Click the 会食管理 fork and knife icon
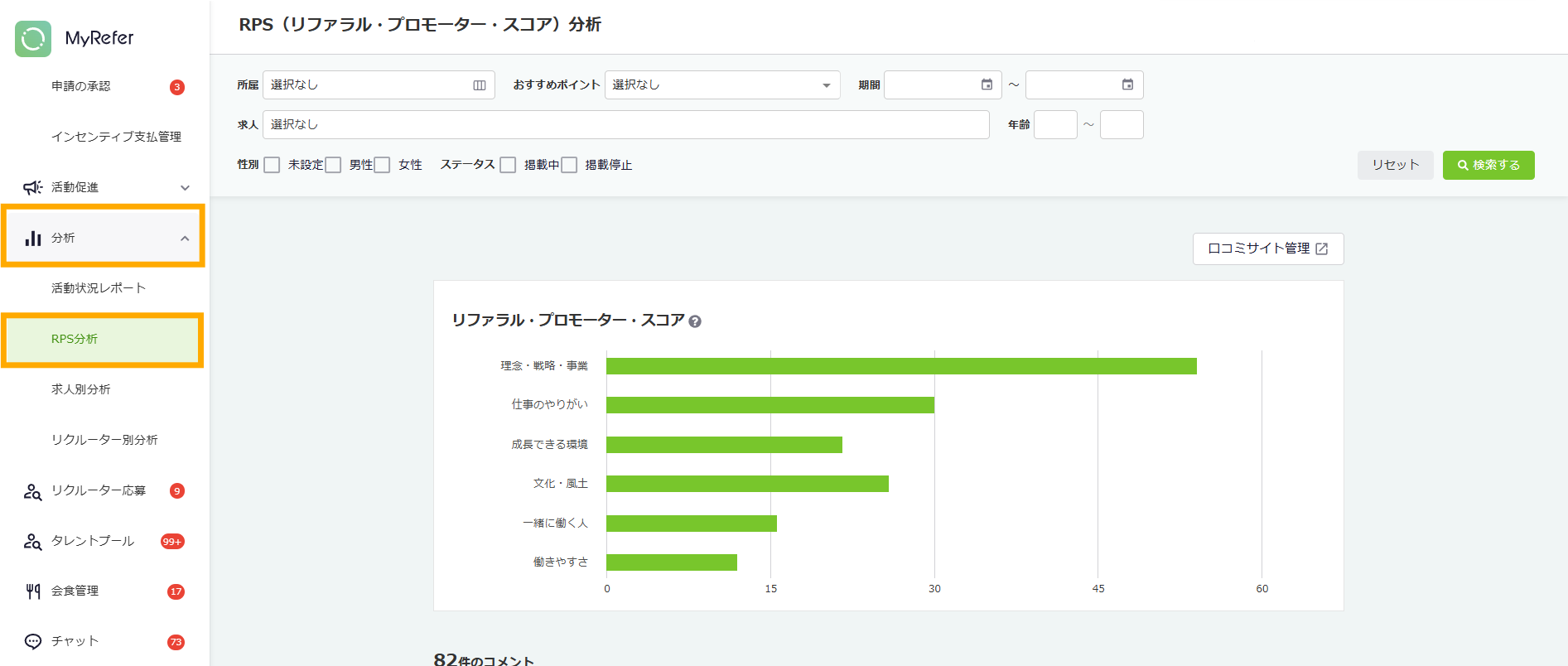The height and width of the screenshot is (666, 1568). point(32,591)
